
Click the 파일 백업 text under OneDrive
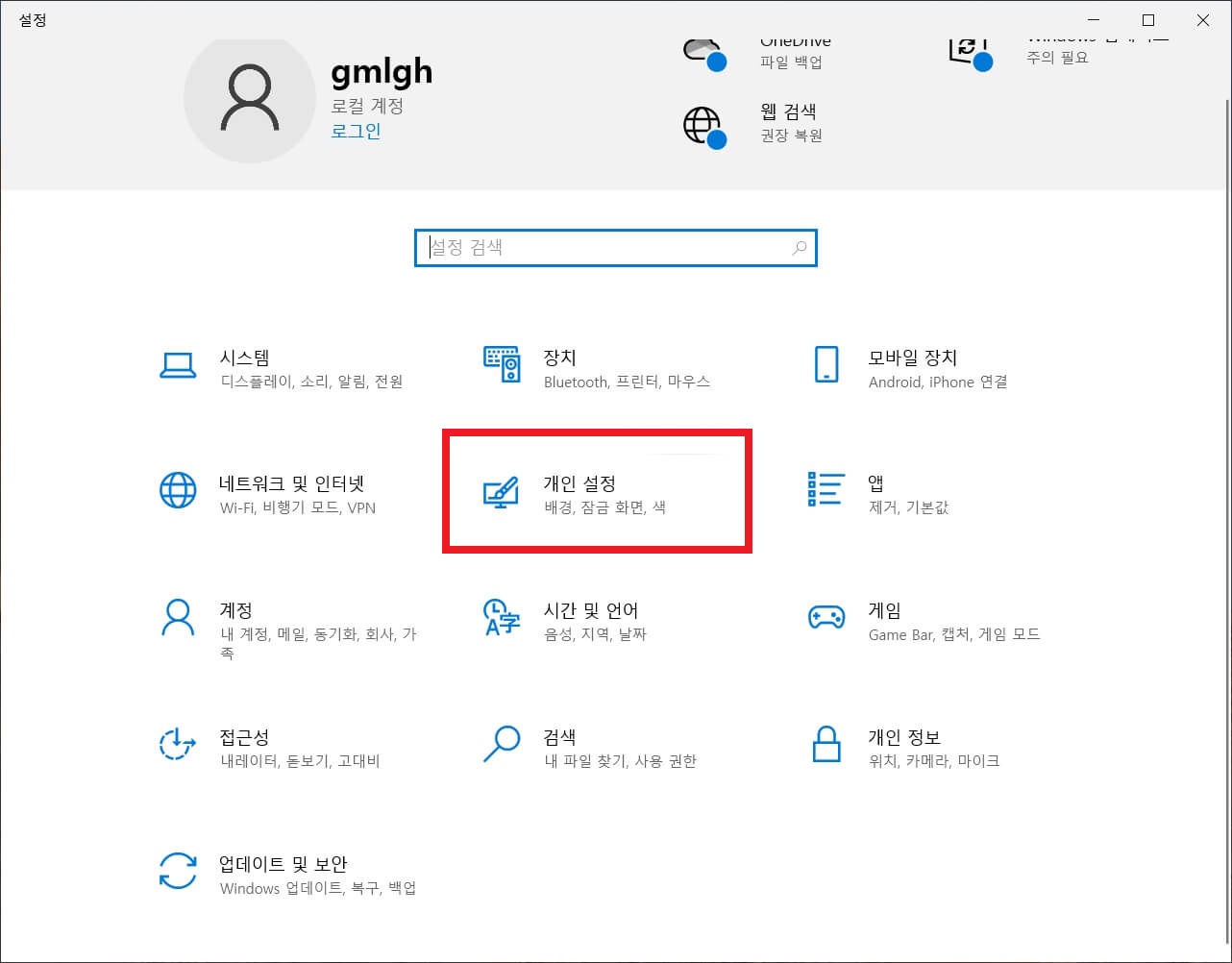click(x=791, y=62)
